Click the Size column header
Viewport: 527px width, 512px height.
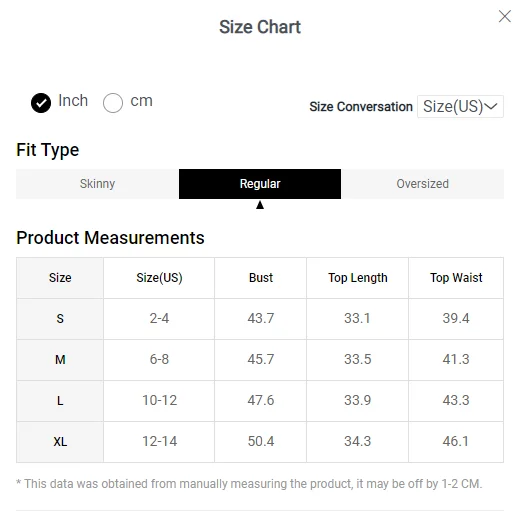pyautogui.click(x=60, y=278)
